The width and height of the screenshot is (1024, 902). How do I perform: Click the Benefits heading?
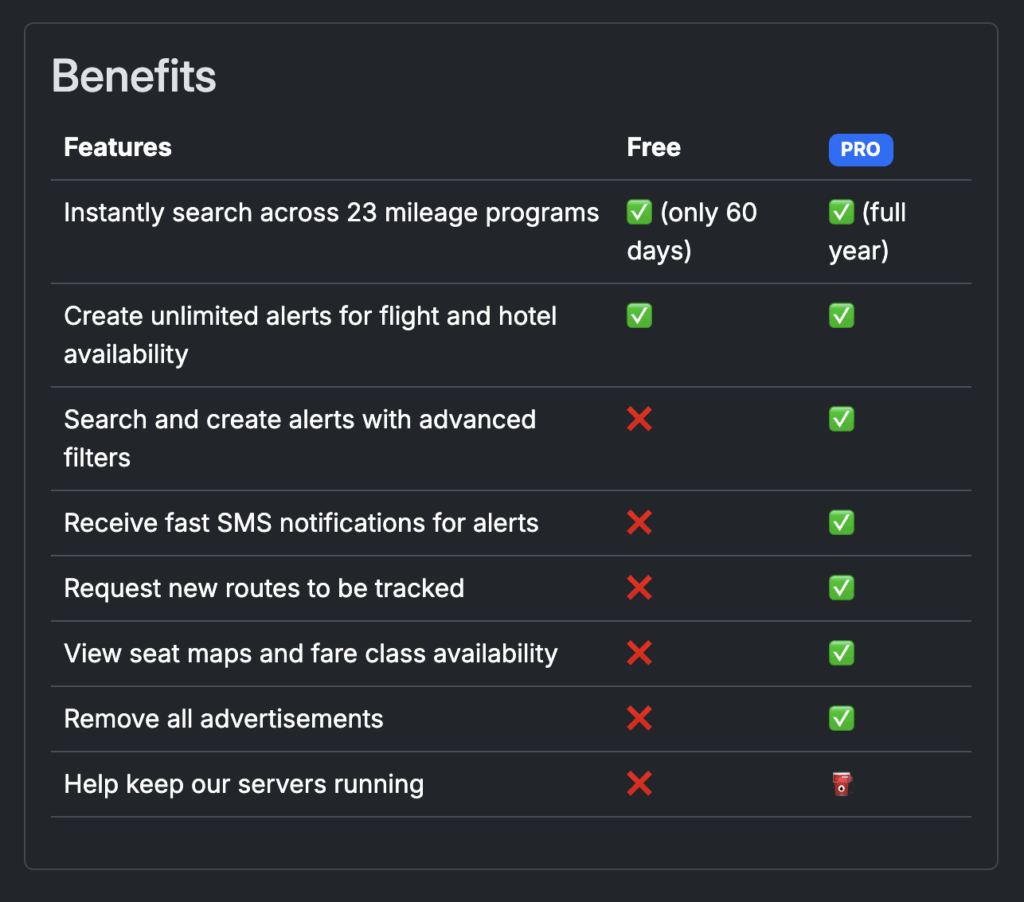pos(134,77)
